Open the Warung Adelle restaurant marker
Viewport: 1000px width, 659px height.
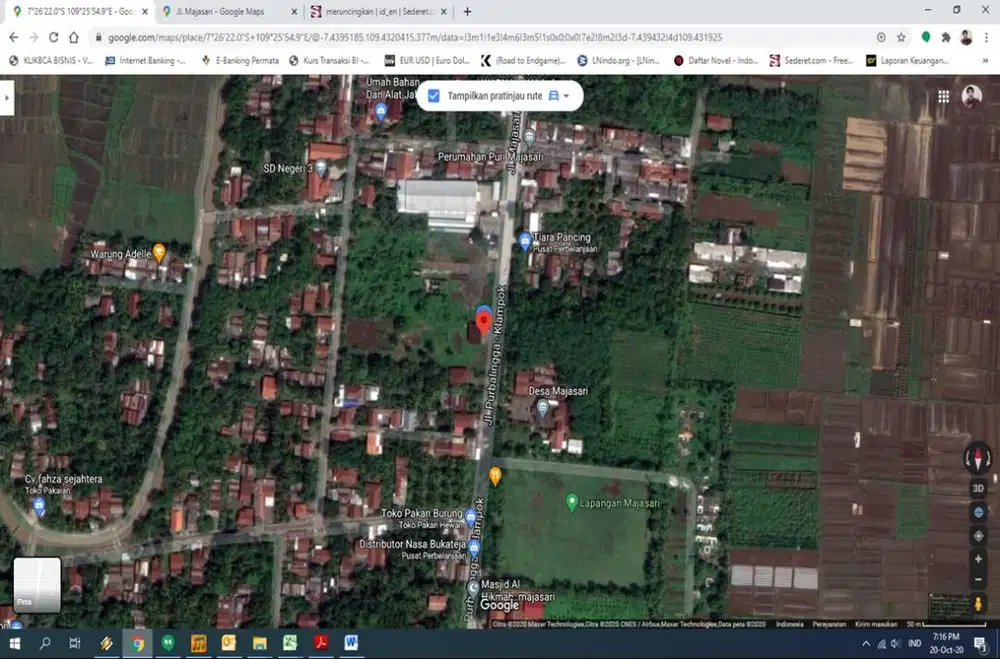[x=159, y=253]
